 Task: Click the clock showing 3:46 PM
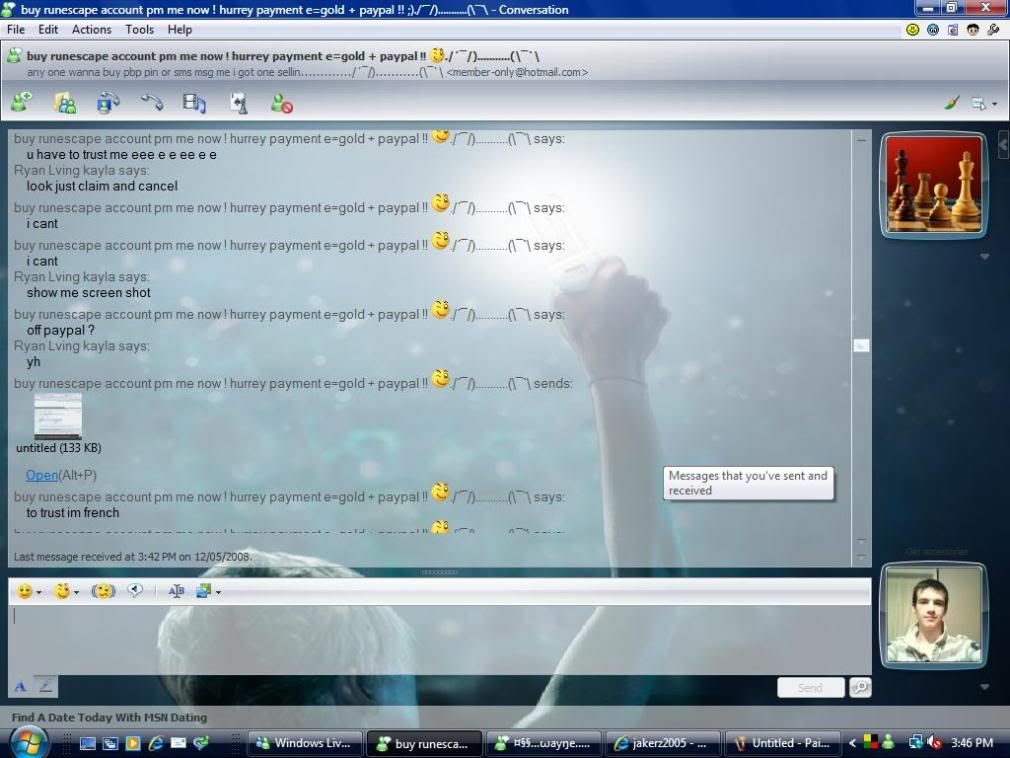[972, 743]
